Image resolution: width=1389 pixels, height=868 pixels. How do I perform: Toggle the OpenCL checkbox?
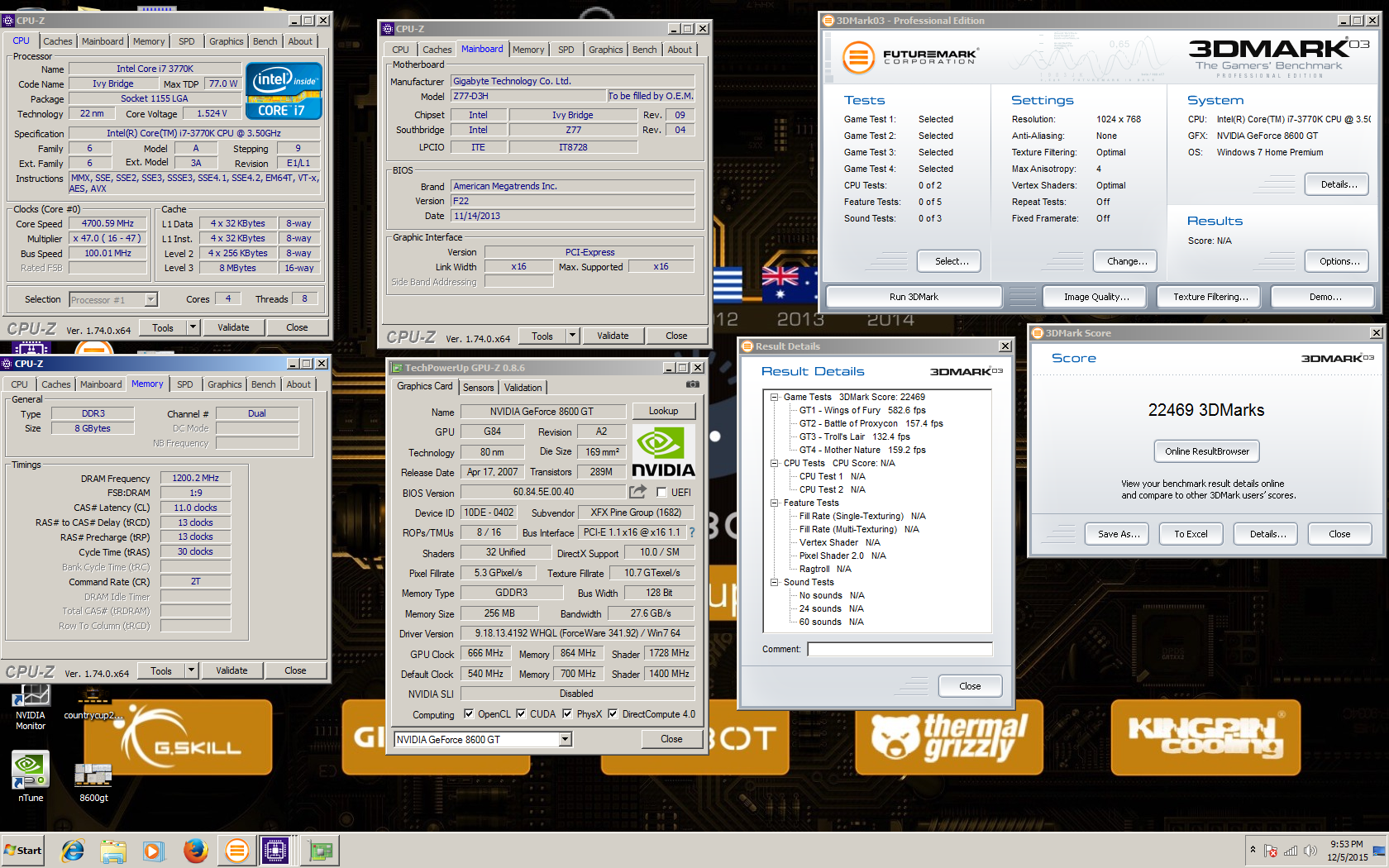click(469, 714)
